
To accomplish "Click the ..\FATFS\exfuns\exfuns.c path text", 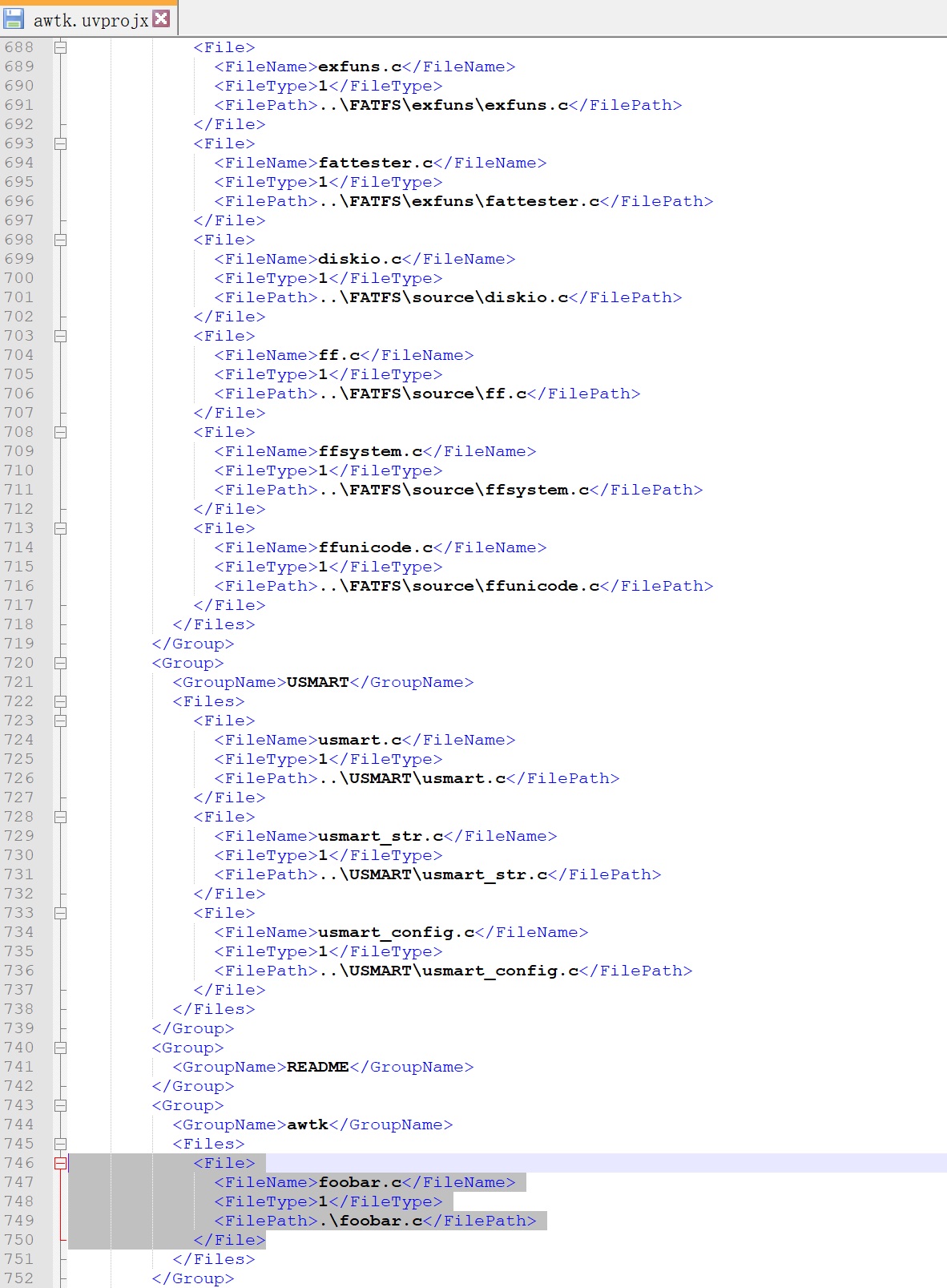I will (x=443, y=105).
